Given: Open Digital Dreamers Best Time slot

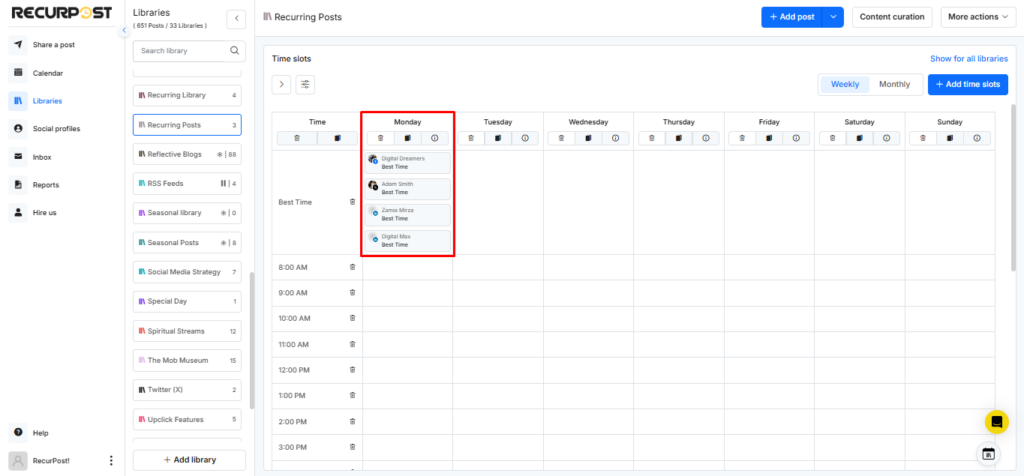Looking at the screenshot, I should point(408,163).
